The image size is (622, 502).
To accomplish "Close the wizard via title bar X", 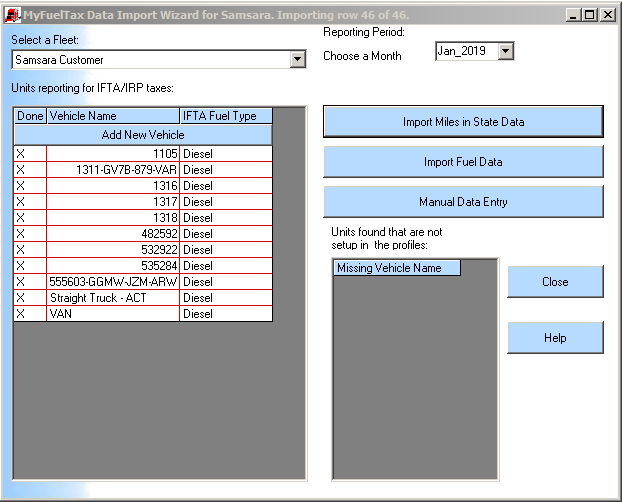I will pyautogui.click(x=607, y=15).
